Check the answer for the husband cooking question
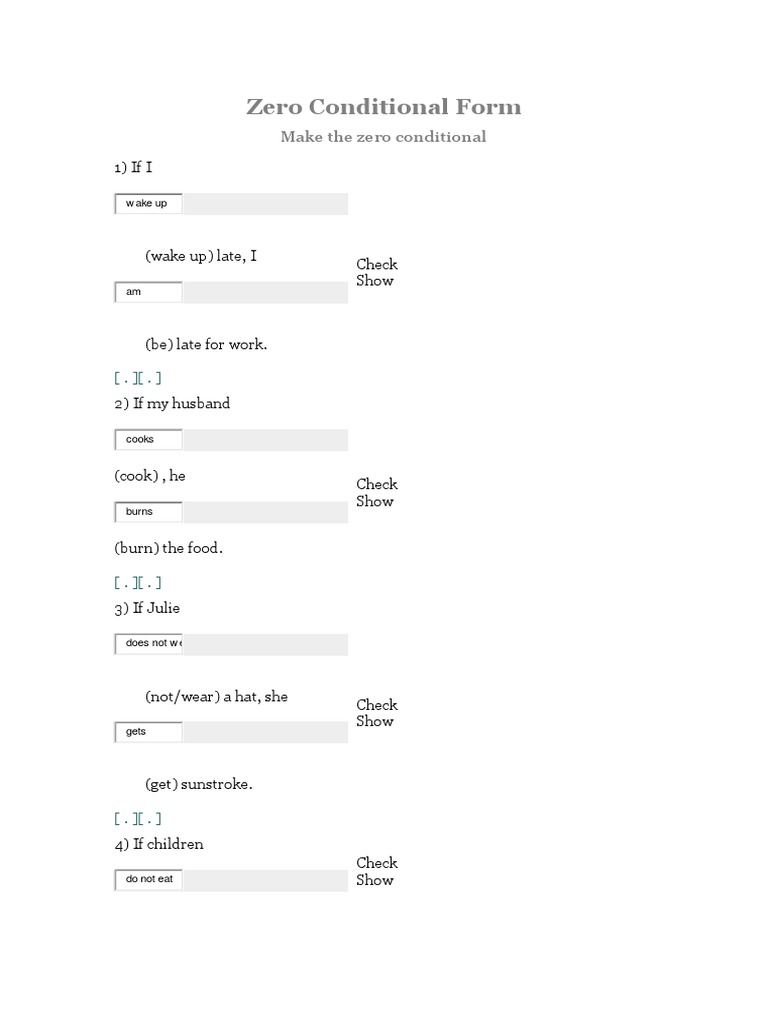 pyautogui.click(x=377, y=484)
